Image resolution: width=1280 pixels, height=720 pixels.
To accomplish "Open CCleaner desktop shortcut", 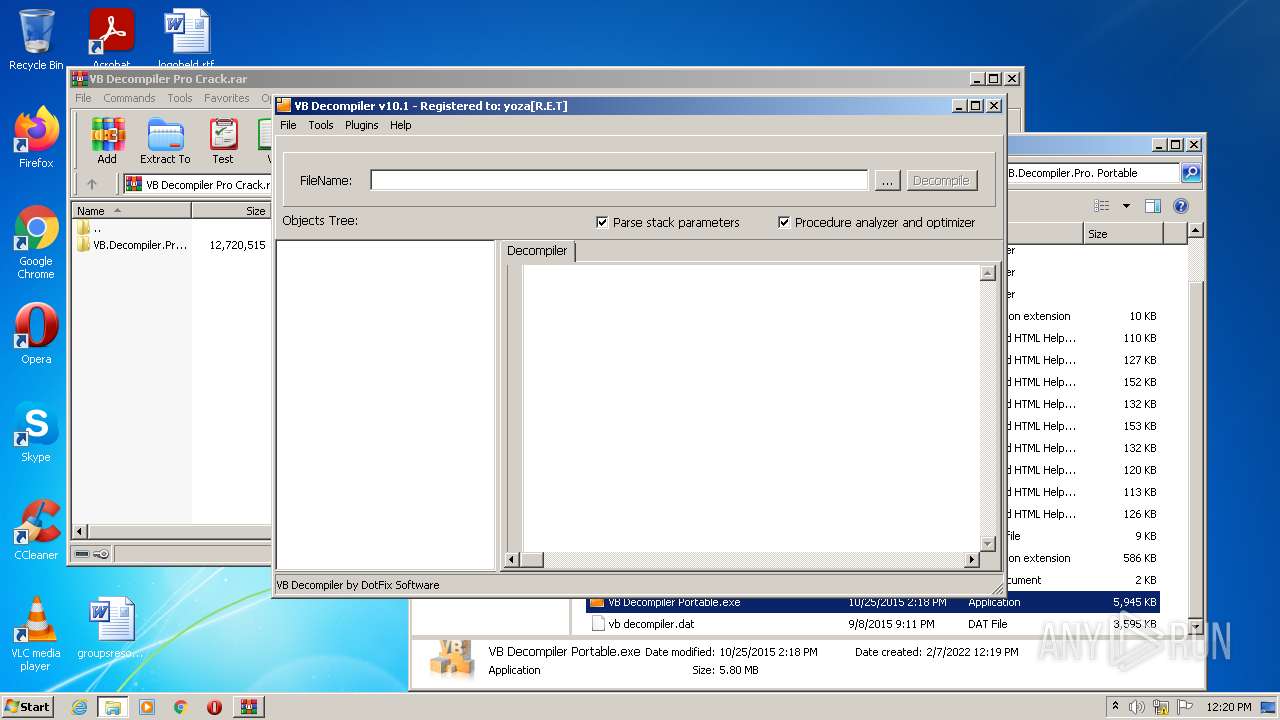I will click(36, 530).
